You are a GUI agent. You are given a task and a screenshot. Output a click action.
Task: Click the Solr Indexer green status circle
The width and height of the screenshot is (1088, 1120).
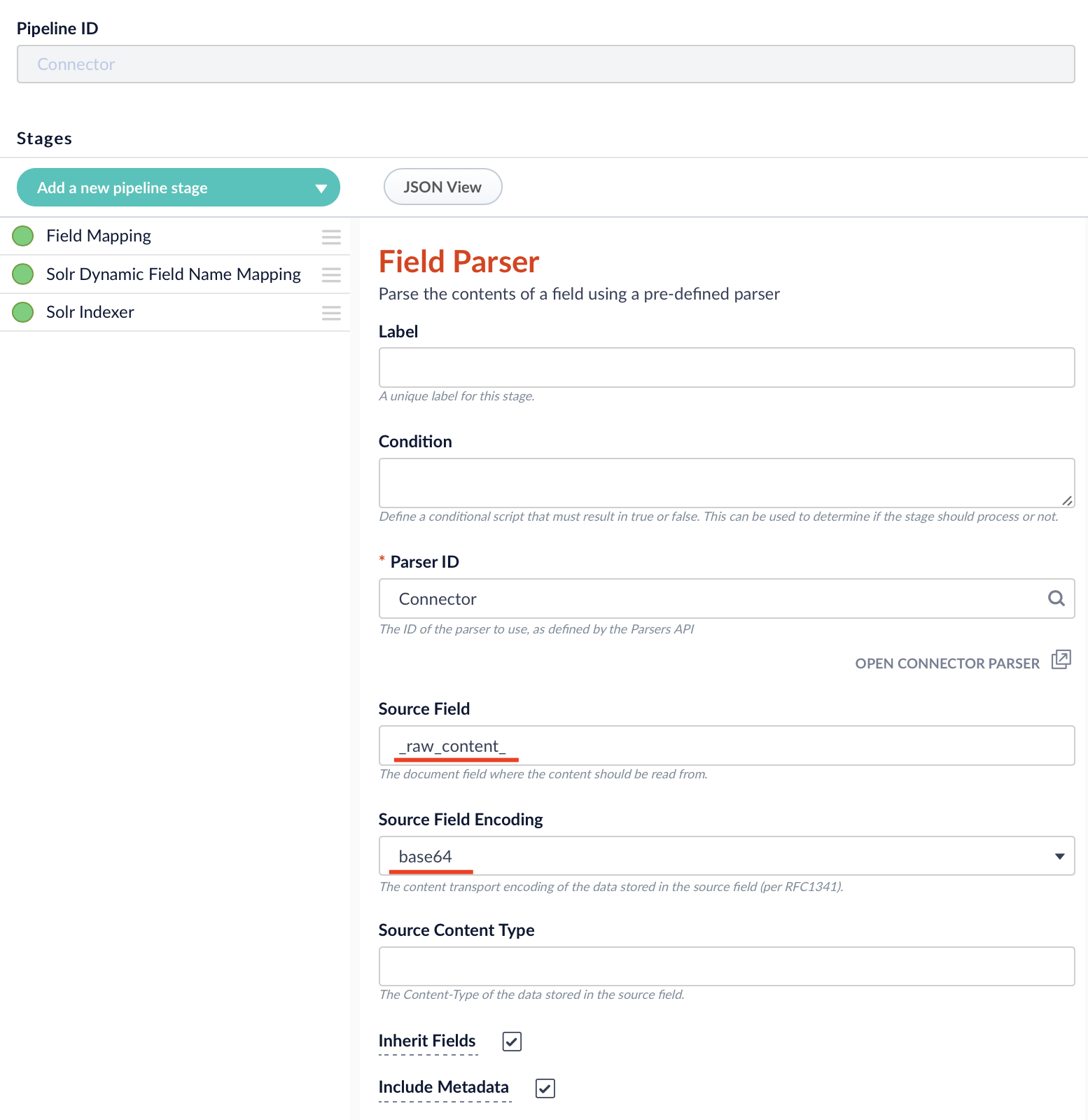click(x=23, y=312)
